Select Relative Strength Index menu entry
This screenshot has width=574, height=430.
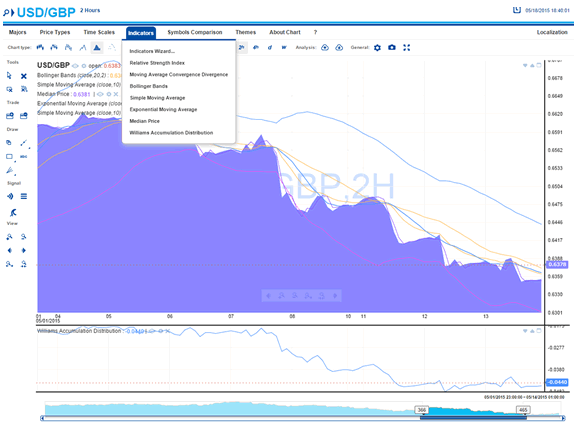click(x=157, y=63)
